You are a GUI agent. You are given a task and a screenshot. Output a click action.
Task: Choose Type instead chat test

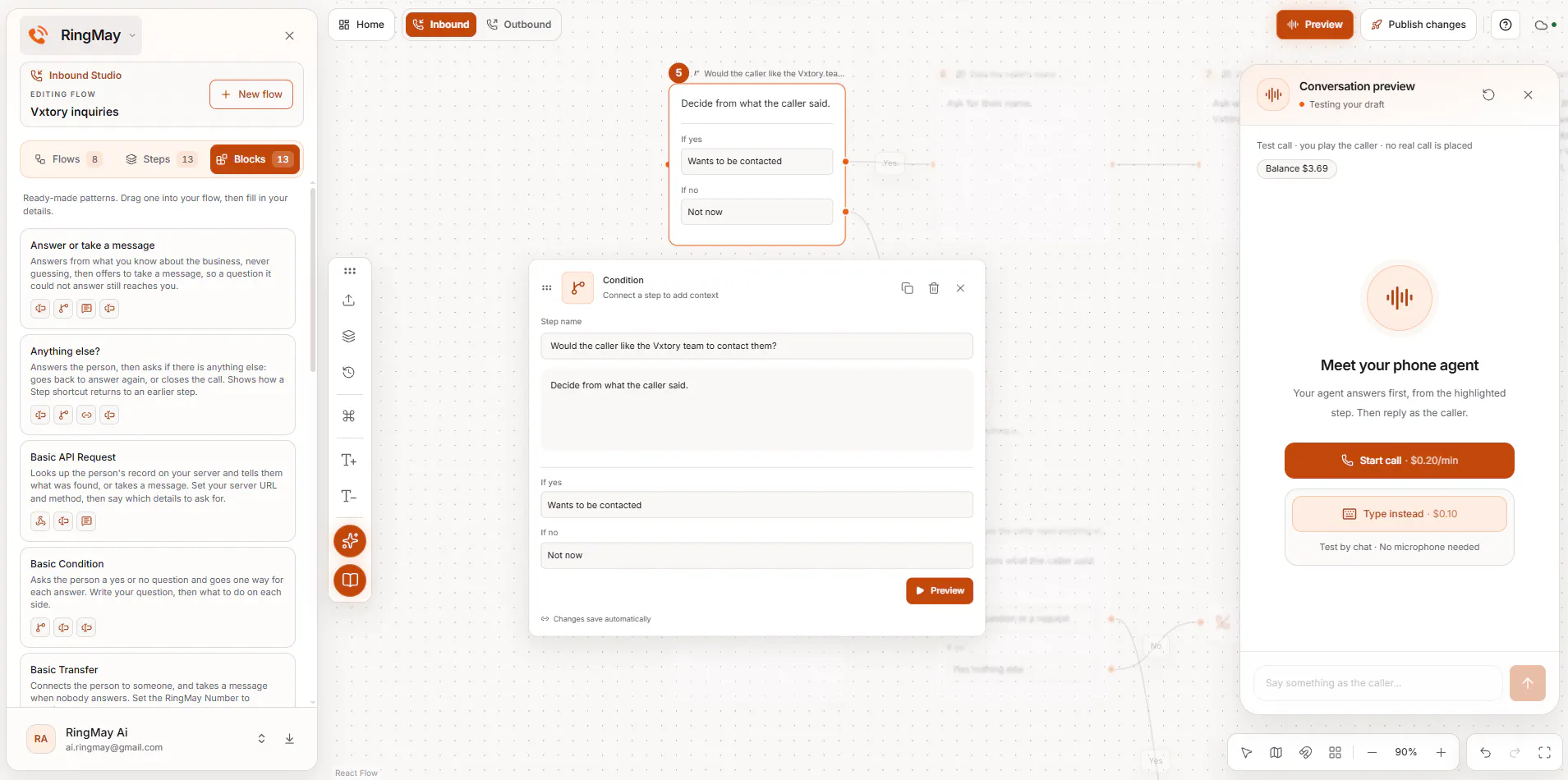pos(1400,514)
